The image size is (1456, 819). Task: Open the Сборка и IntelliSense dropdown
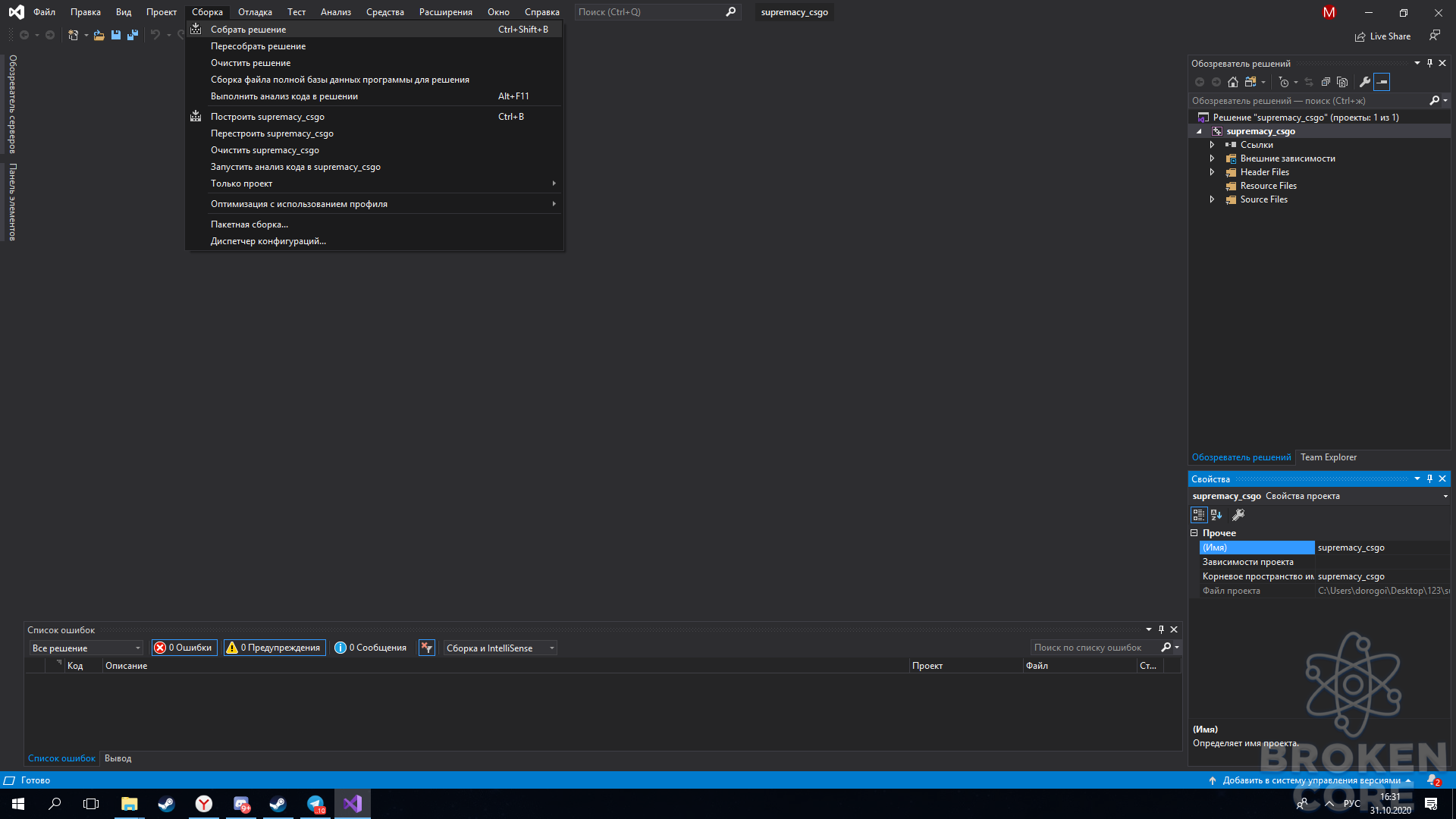[500, 648]
